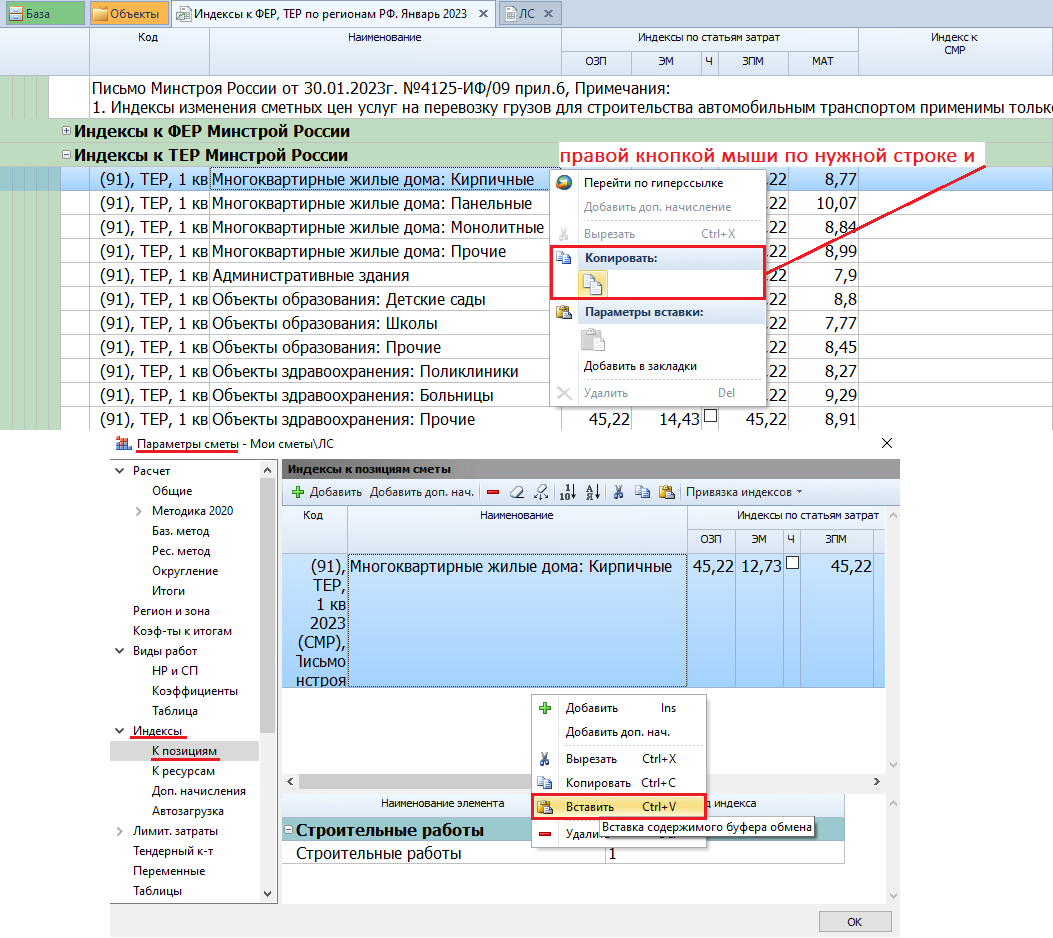Image resolution: width=1053 pixels, height=938 pixels.
Task: Open the Привязка индексов dropdown
Action: pyautogui.click(x=744, y=492)
